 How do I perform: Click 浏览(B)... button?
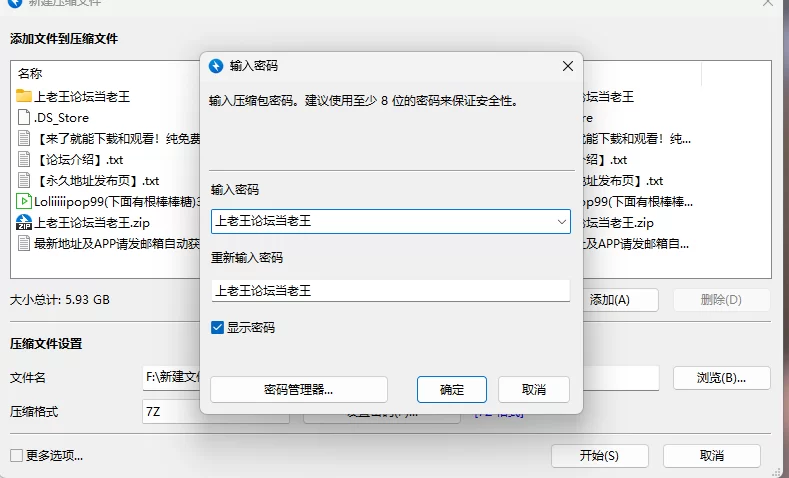(x=721, y=378)
